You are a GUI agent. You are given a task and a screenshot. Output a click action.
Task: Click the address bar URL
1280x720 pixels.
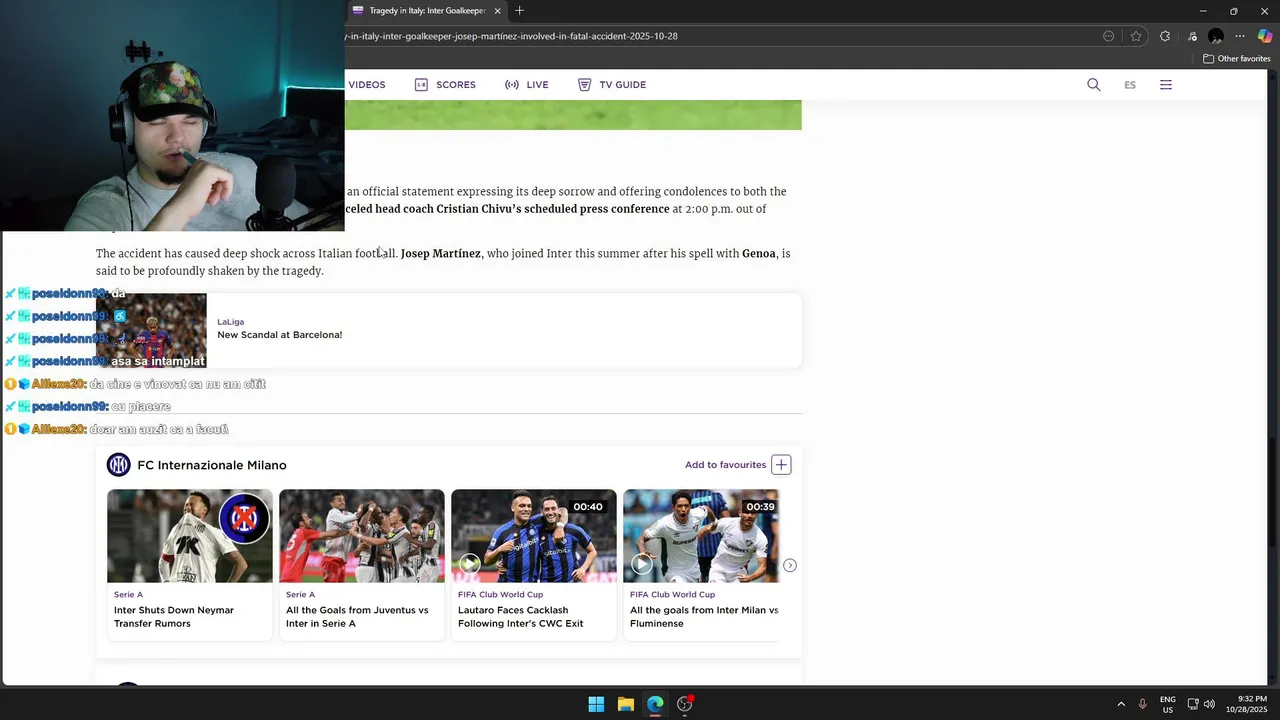[512, 36]
